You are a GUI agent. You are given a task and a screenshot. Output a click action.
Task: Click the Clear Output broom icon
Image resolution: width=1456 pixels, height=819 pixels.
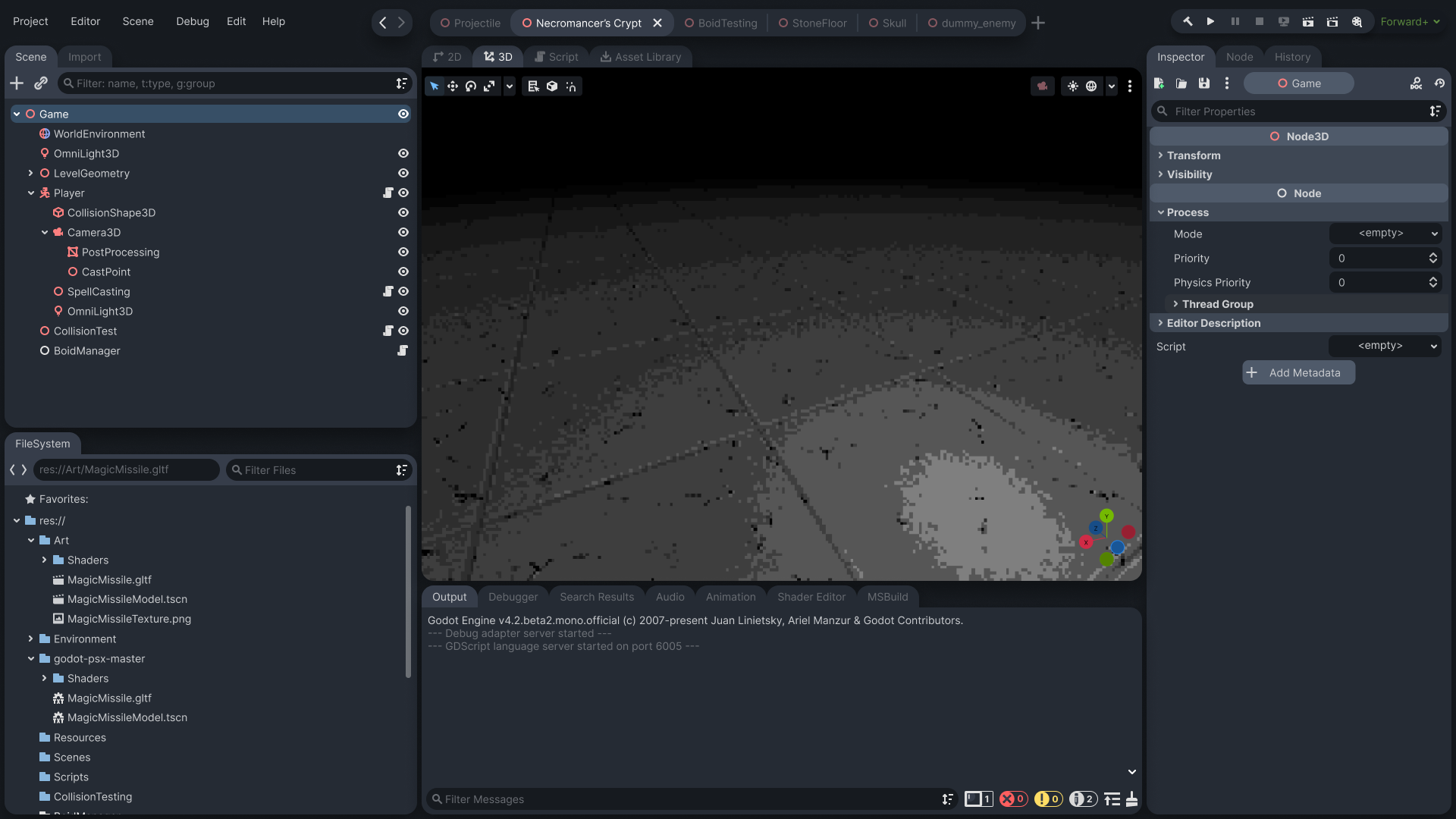point(1131,799)
